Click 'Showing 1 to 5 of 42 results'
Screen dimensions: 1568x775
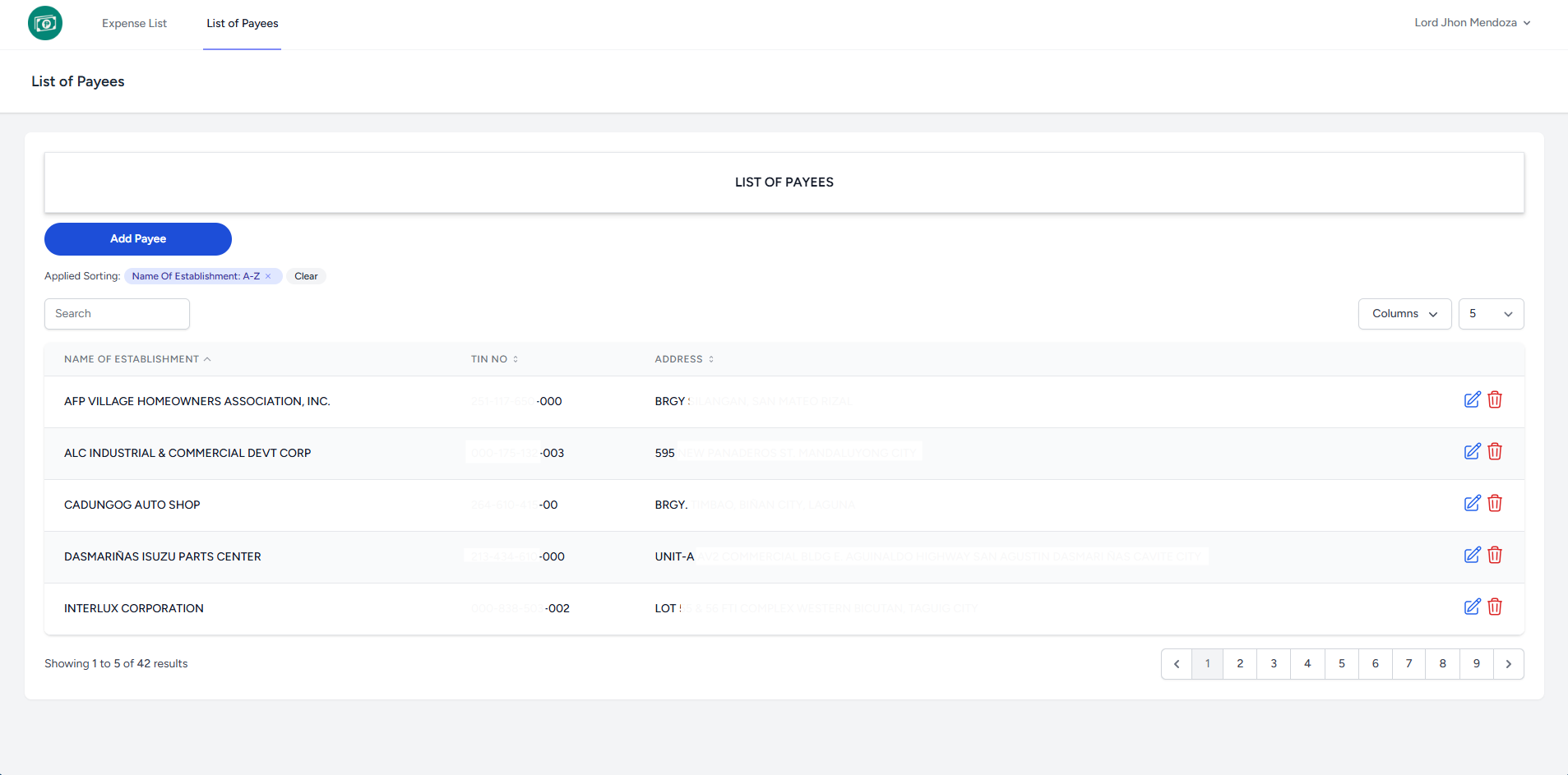click(x=116, y=663)
